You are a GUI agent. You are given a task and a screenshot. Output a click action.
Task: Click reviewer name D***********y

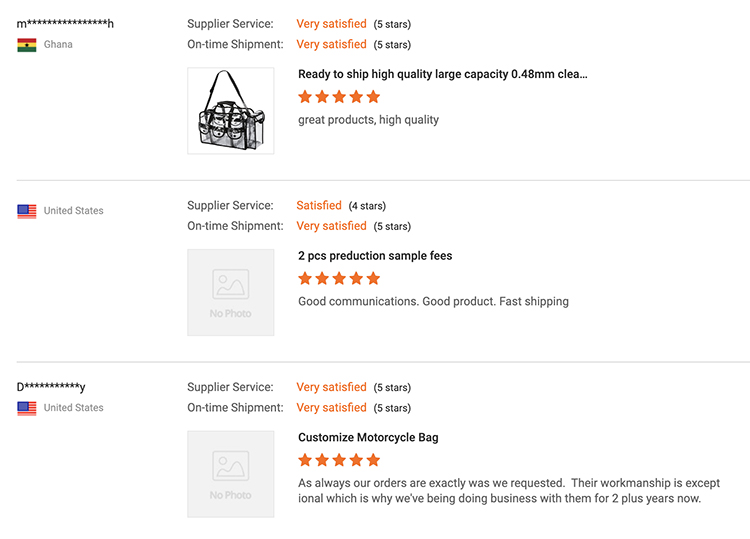51,387
